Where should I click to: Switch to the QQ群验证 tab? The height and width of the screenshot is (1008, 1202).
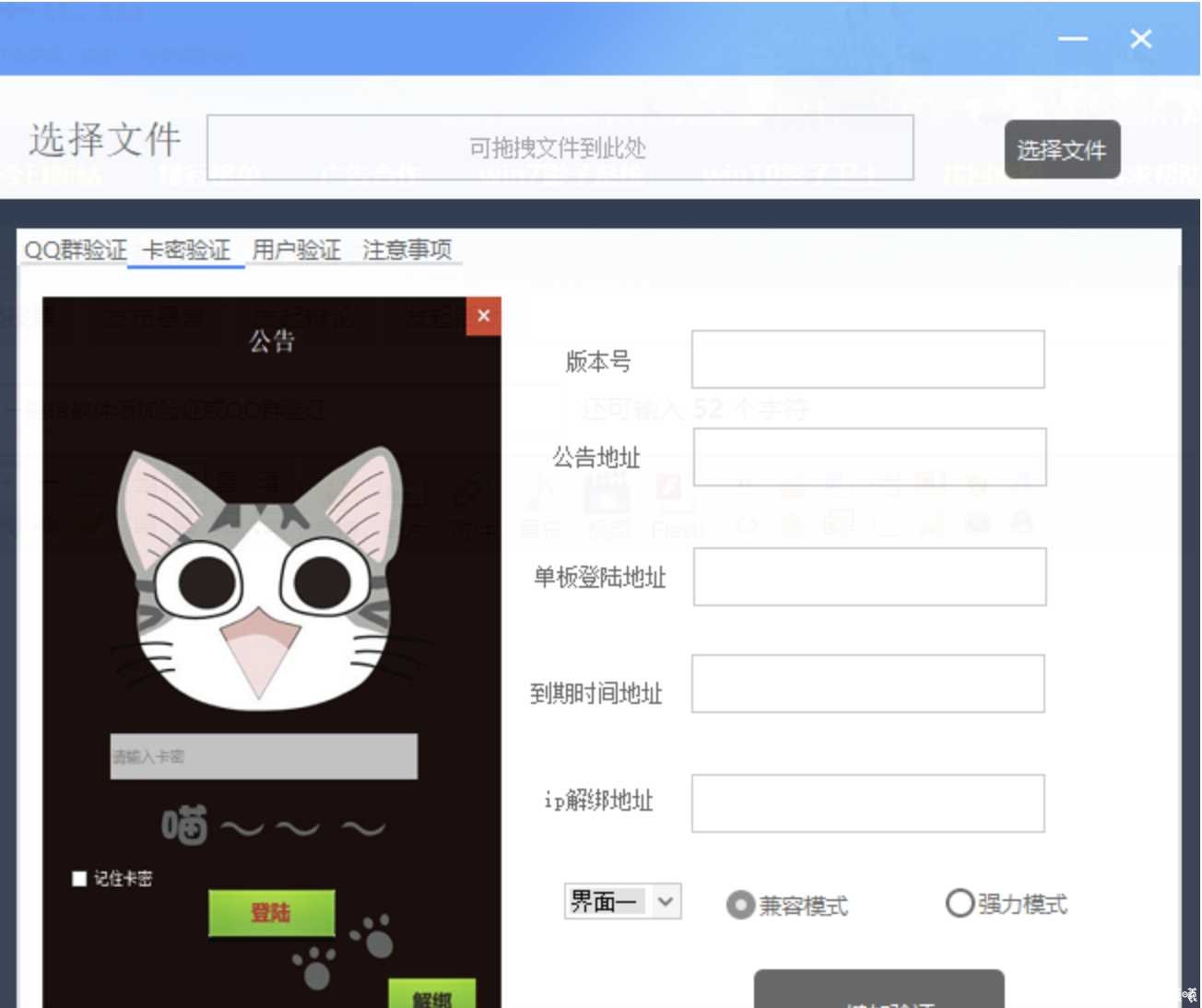pyautogui.click(x=76, y=250)
